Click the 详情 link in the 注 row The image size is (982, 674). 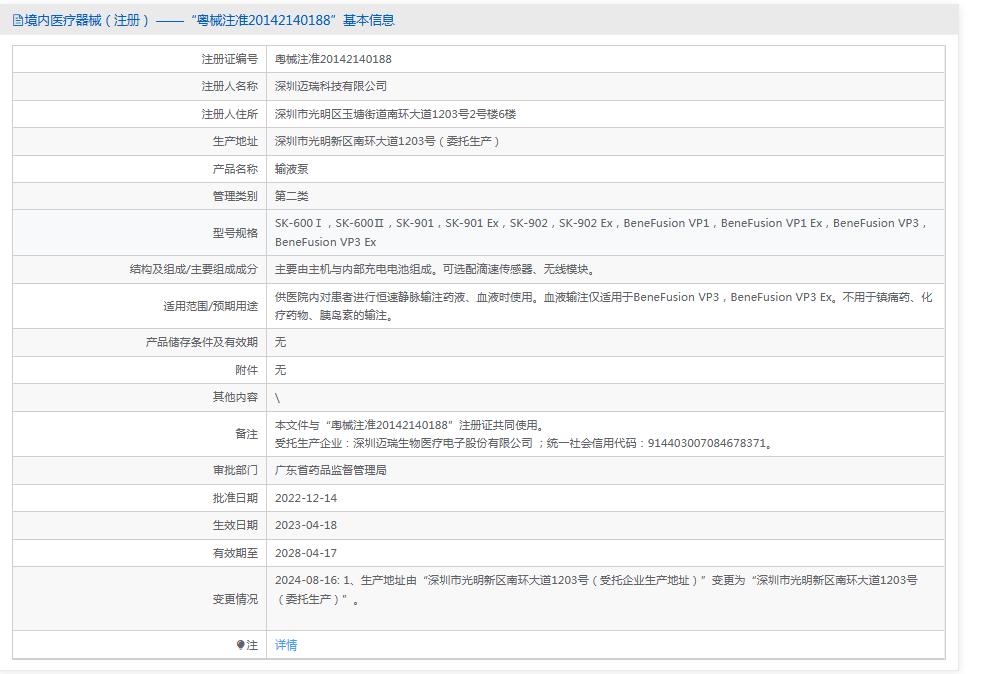[x=286, y=645]
